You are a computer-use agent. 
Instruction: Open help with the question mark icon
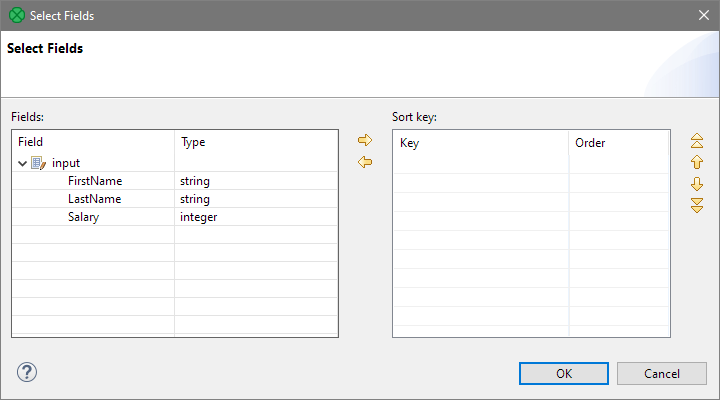27,372
